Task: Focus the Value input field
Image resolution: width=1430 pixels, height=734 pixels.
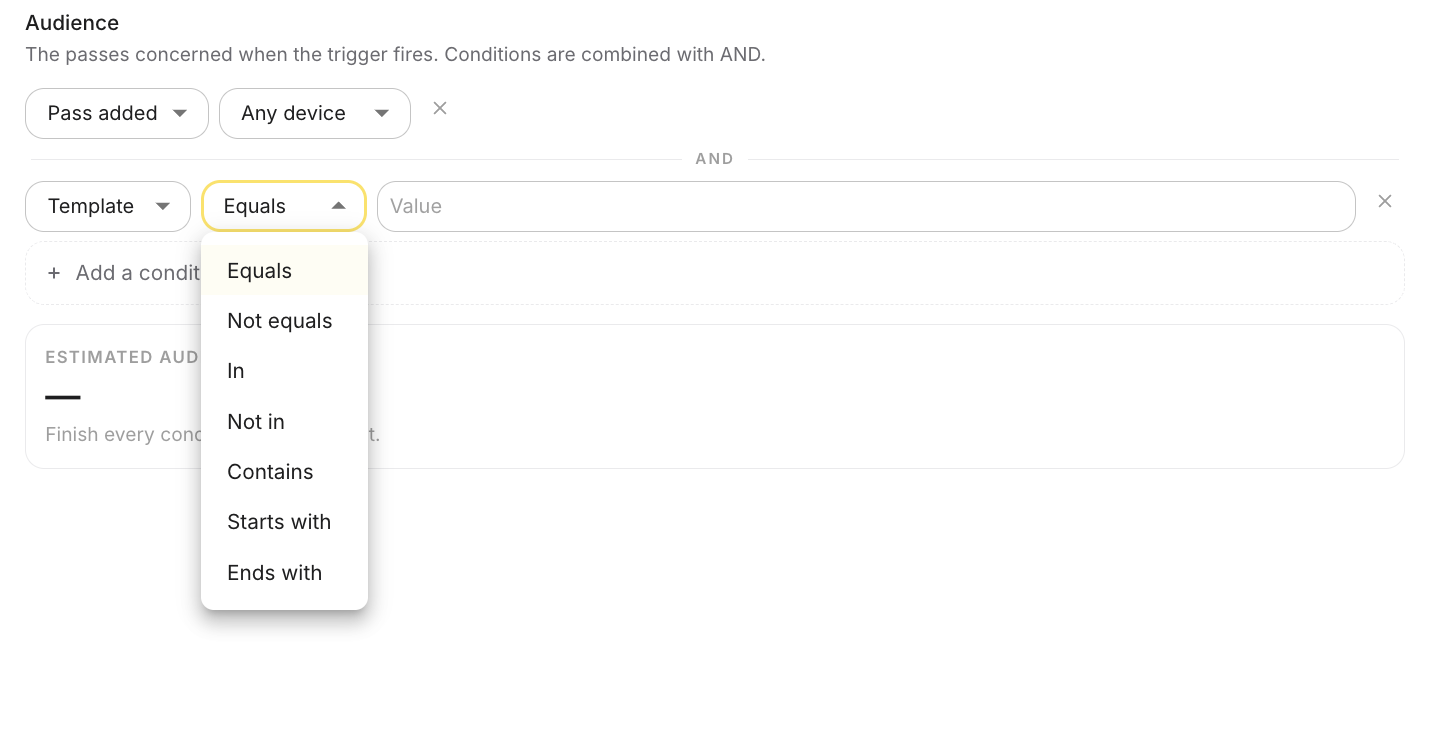Action: click(866, 206)
